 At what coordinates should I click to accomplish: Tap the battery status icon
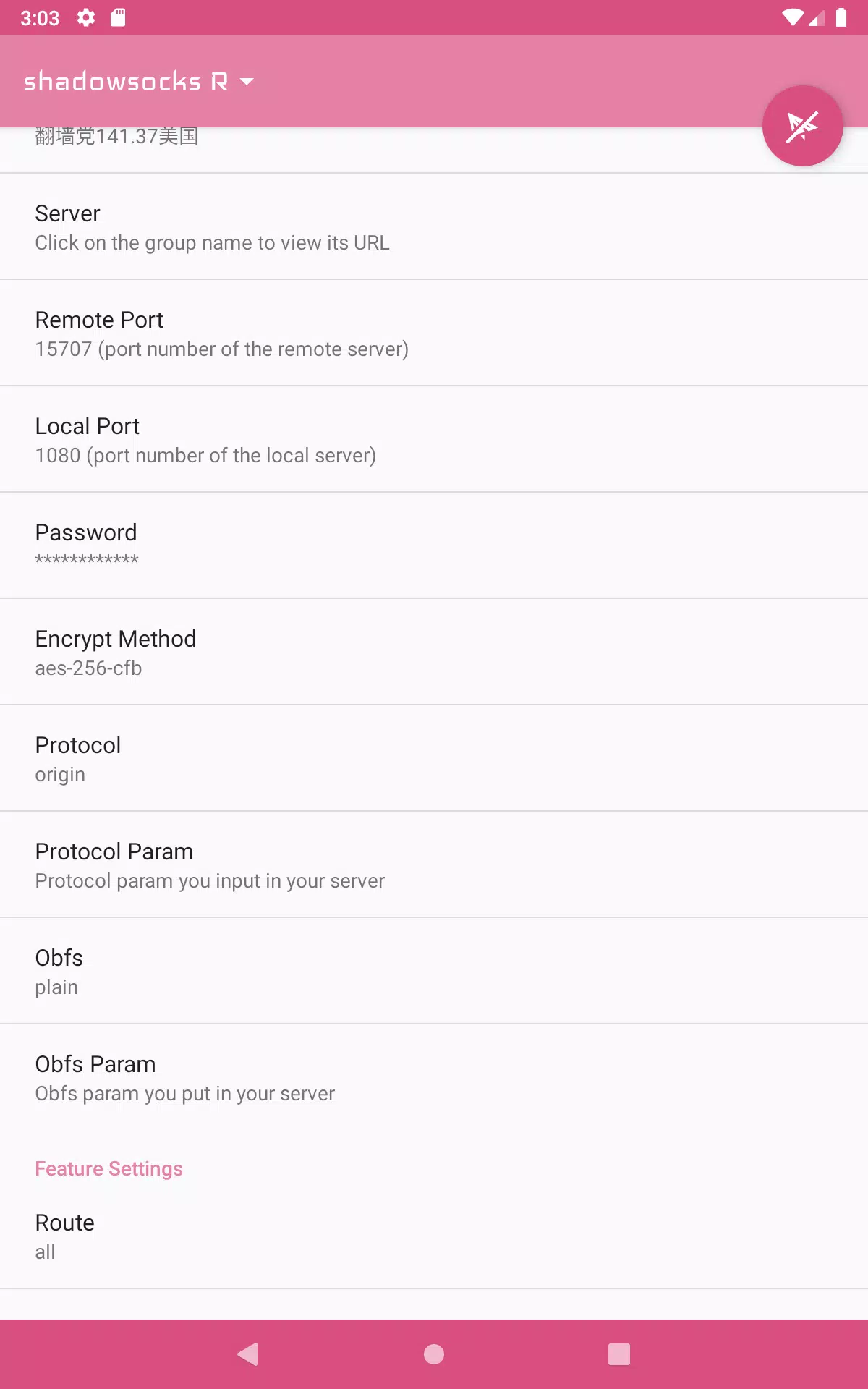[x=841, y=17]
